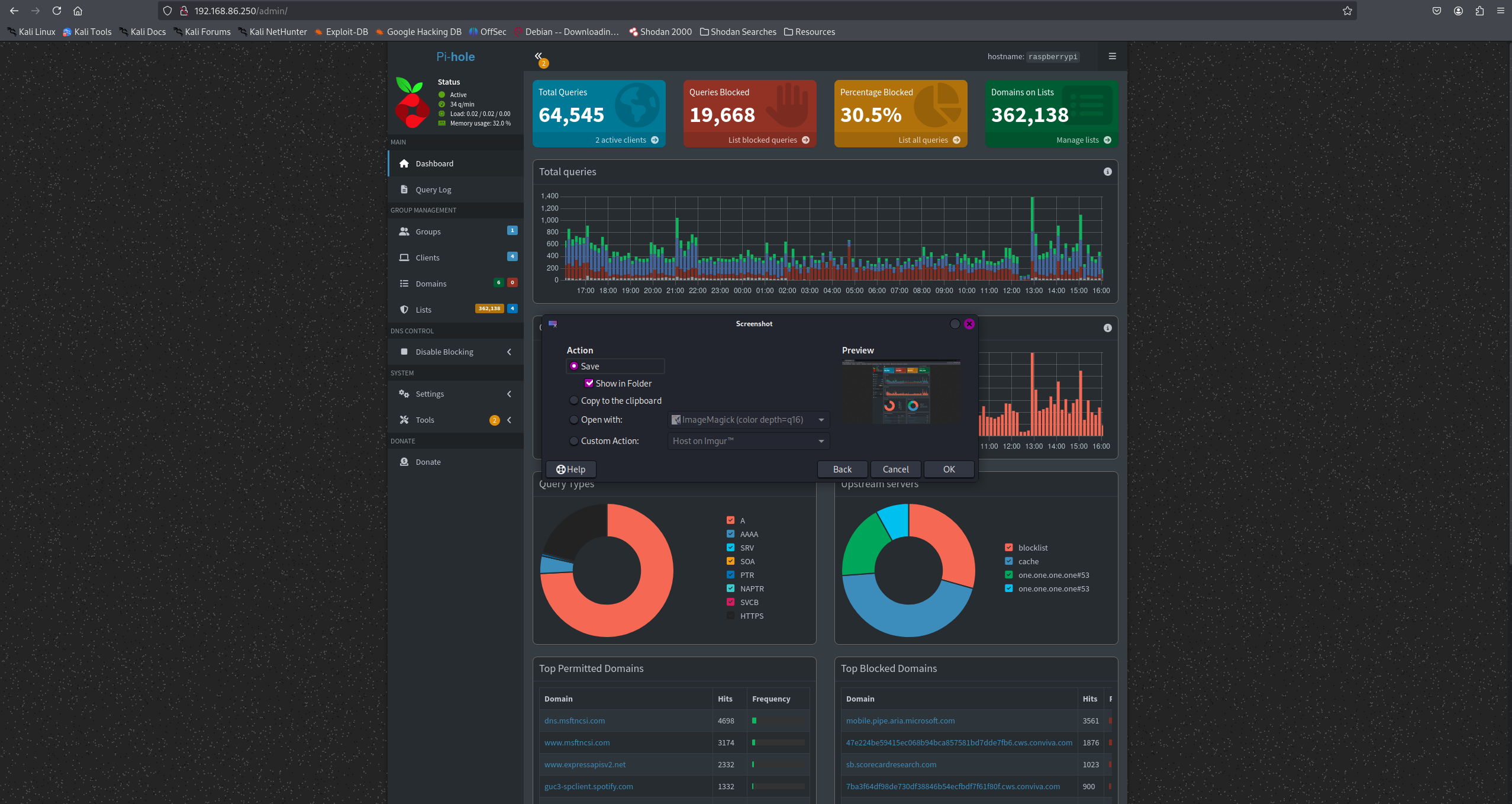1512x804 pixels.
Task: Expand the Settings section chevron
Action: [x=509, y=394]
